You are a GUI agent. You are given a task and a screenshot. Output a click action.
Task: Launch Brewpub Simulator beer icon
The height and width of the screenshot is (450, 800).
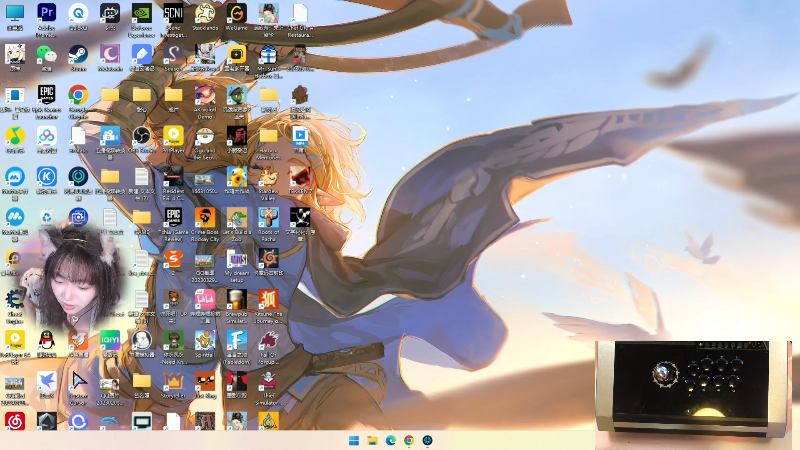(x=237, y=299)
